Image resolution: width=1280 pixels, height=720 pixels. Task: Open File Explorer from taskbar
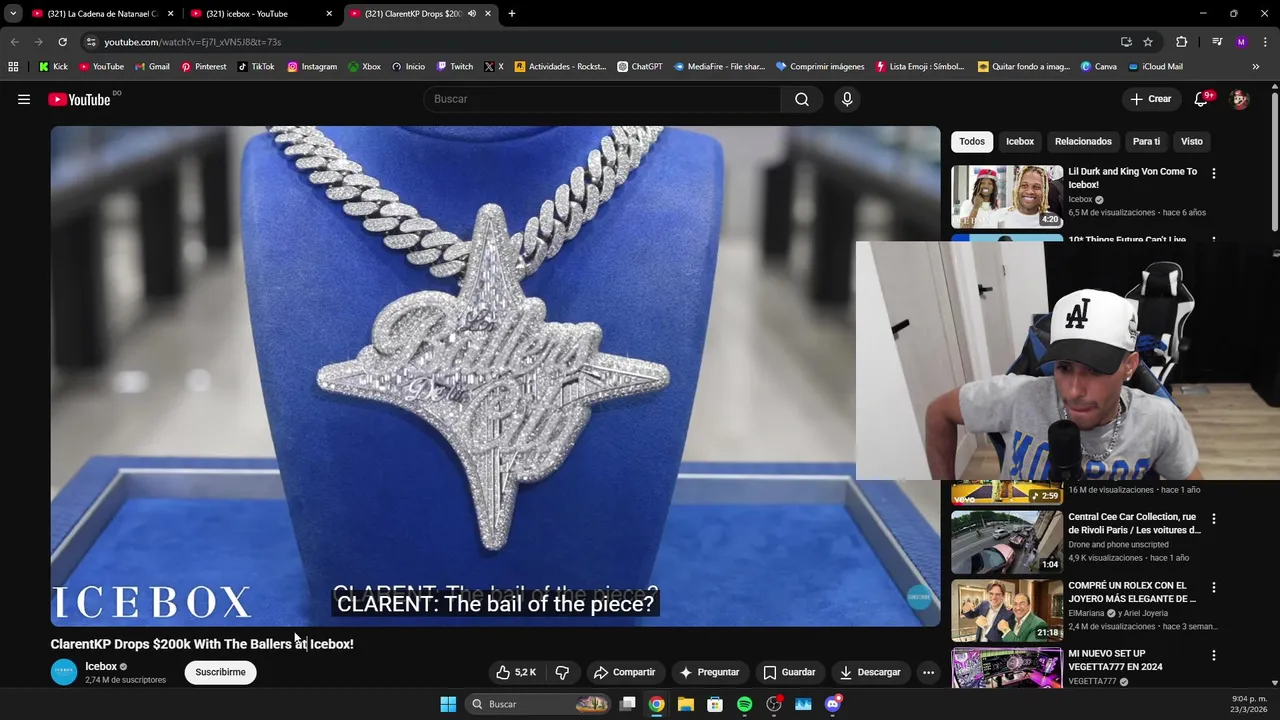tap(685, 704)
